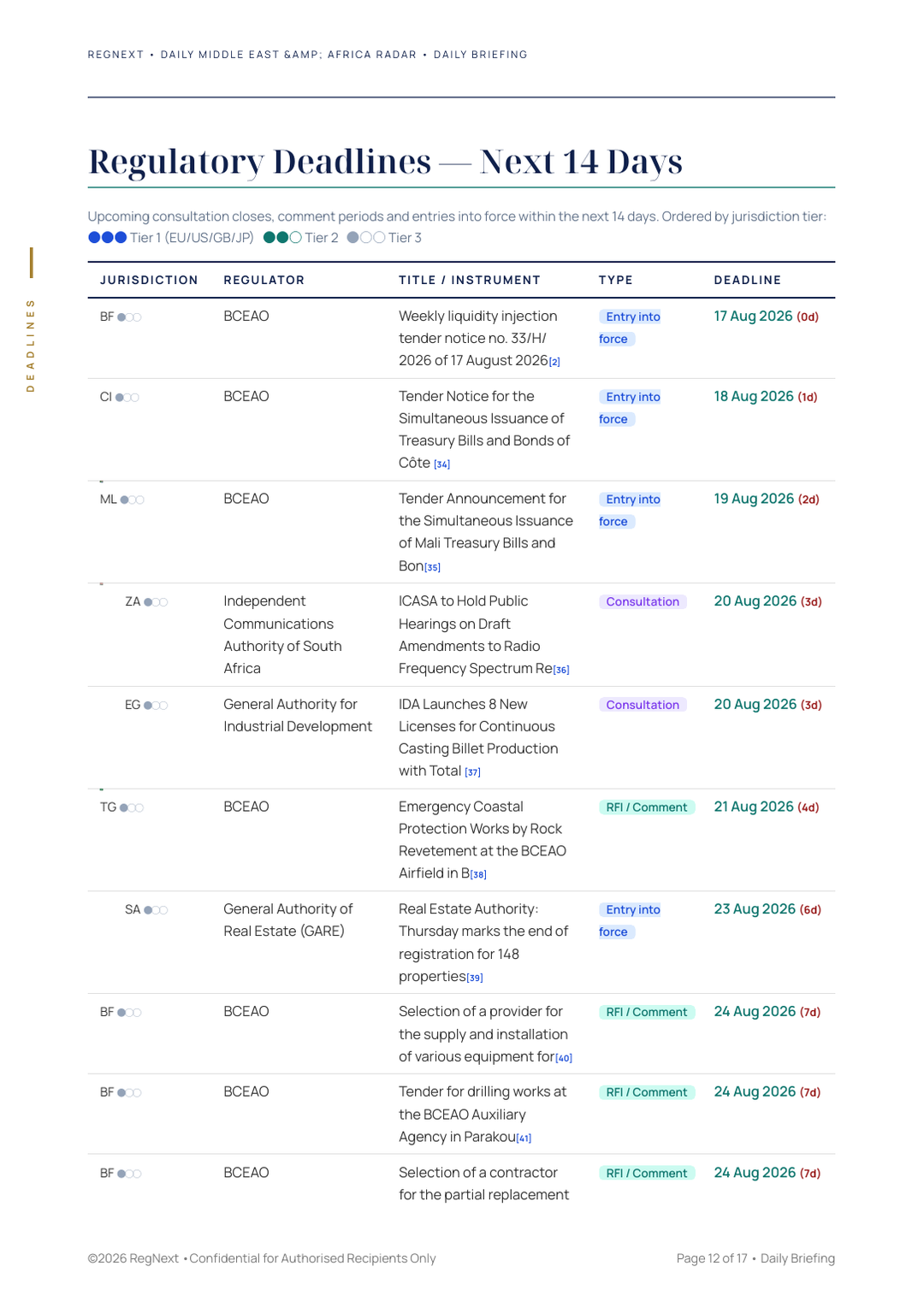This screenshot has height=1307, width=924.
Task: Select the REGULATOR column header
Action: coord(264,281)
